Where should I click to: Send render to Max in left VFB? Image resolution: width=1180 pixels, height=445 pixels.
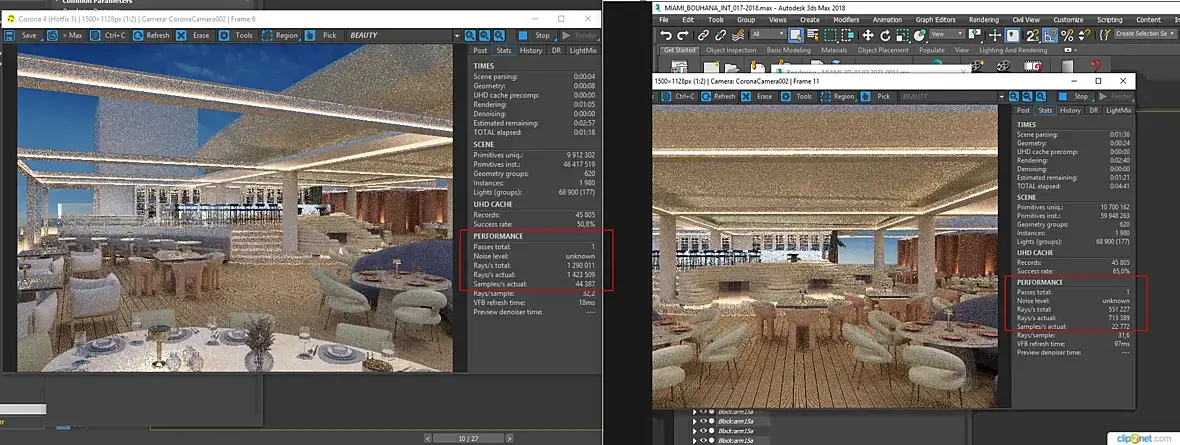pyautogui.click(x=65, y=35)
